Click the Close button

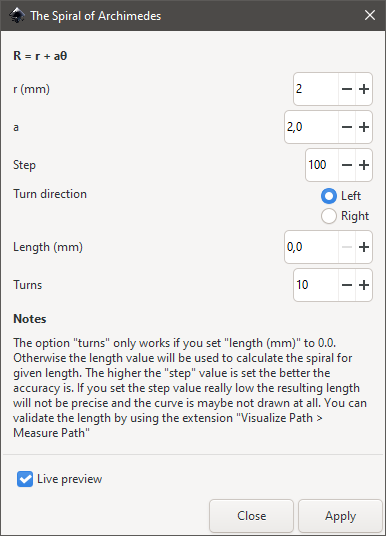click(251, 516)
